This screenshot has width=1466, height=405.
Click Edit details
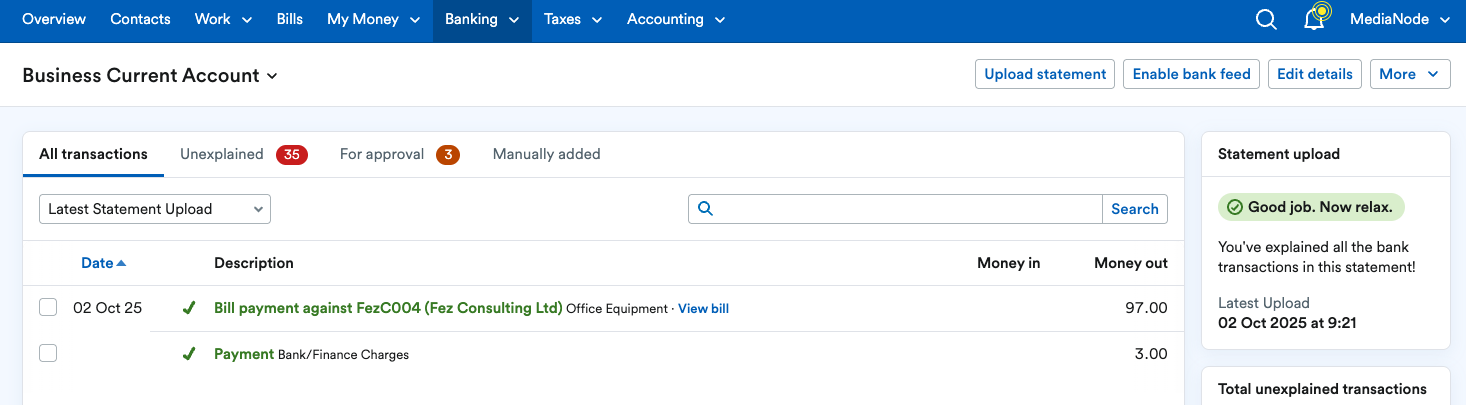pyautogui.click(x=1315, y=74)
